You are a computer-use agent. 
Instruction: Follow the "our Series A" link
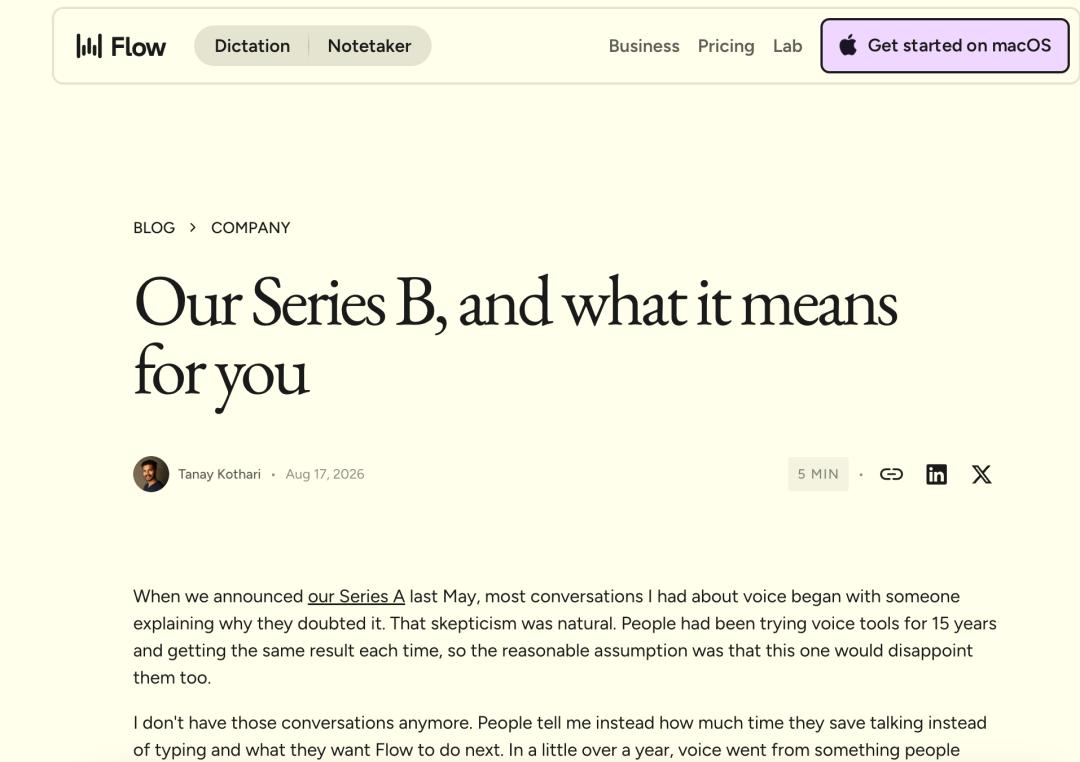point(356,596)
